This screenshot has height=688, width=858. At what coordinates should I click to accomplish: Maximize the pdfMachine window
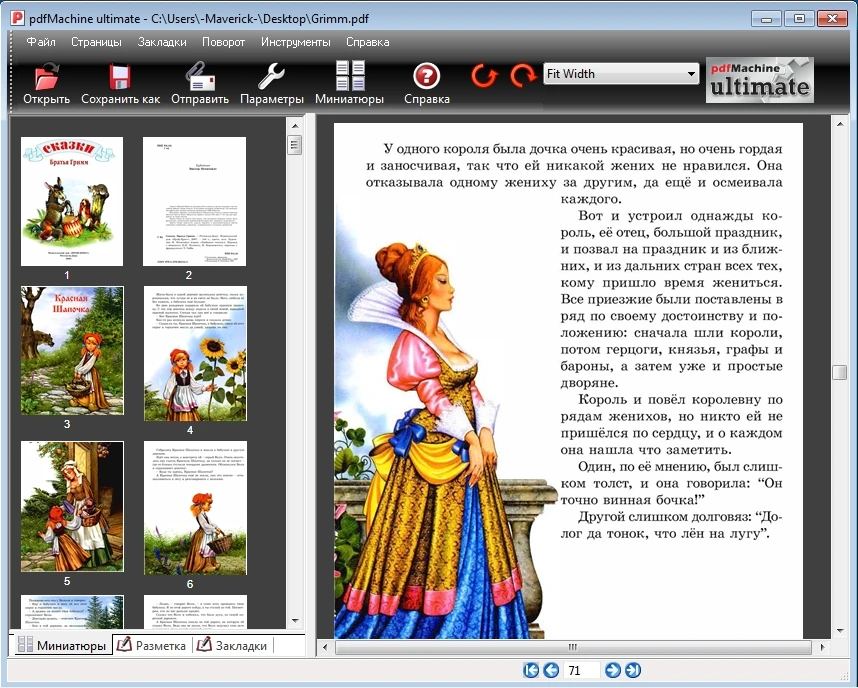(799, 19)
